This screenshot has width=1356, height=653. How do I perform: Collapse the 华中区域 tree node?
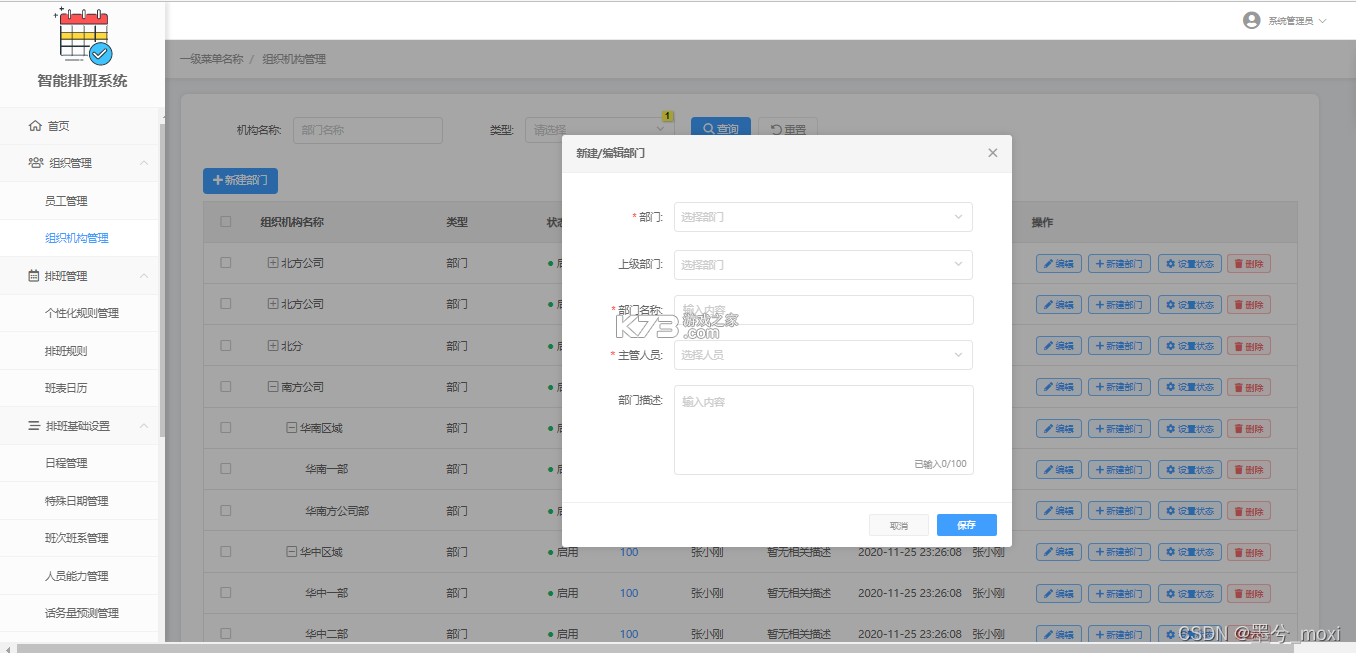292,552
